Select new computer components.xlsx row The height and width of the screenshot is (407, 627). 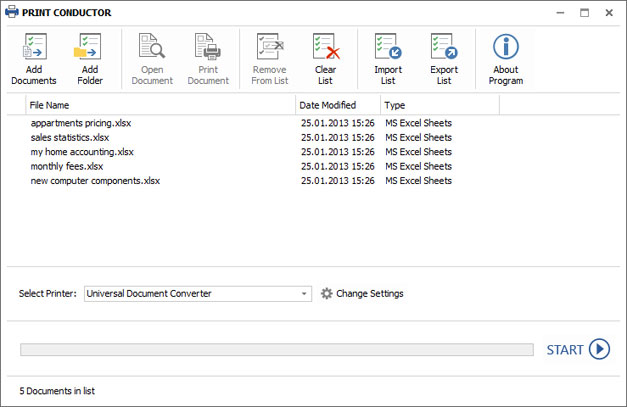[313, 181]
